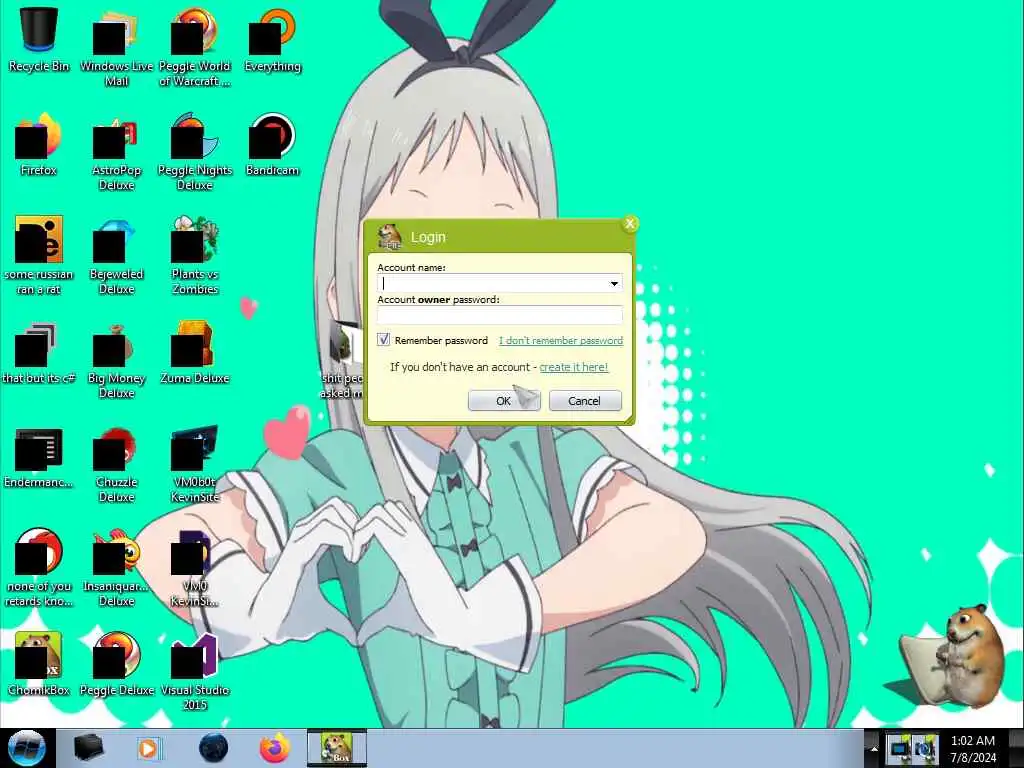Open the 'create it here!' account link
1024x768 pixels.
(x=573, y=367)
